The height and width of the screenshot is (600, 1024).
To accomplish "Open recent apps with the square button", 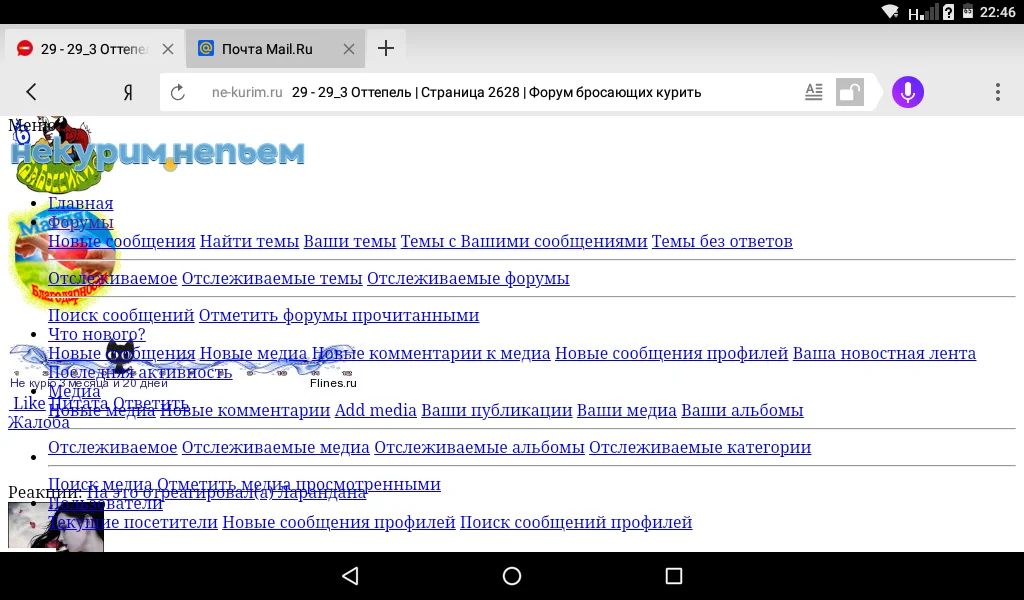I will [x=675, y=575].
